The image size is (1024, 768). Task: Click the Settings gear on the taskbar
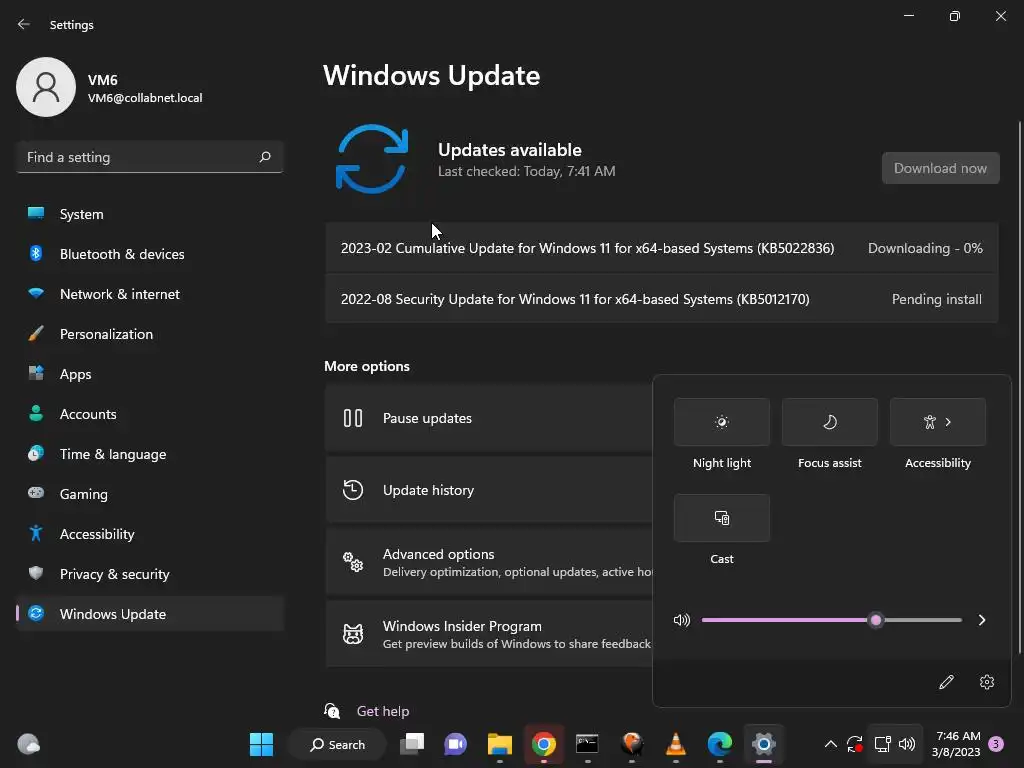pyautogui.click(x=763, y=744)
